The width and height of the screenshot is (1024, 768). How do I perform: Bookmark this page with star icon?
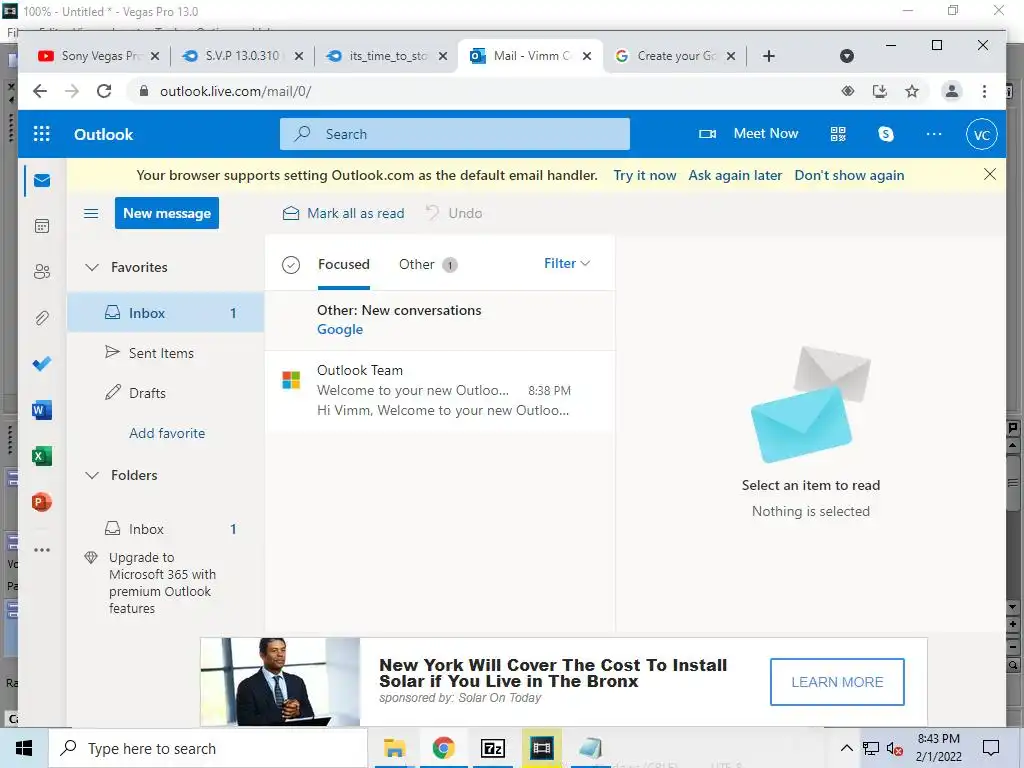coord(912,91)
